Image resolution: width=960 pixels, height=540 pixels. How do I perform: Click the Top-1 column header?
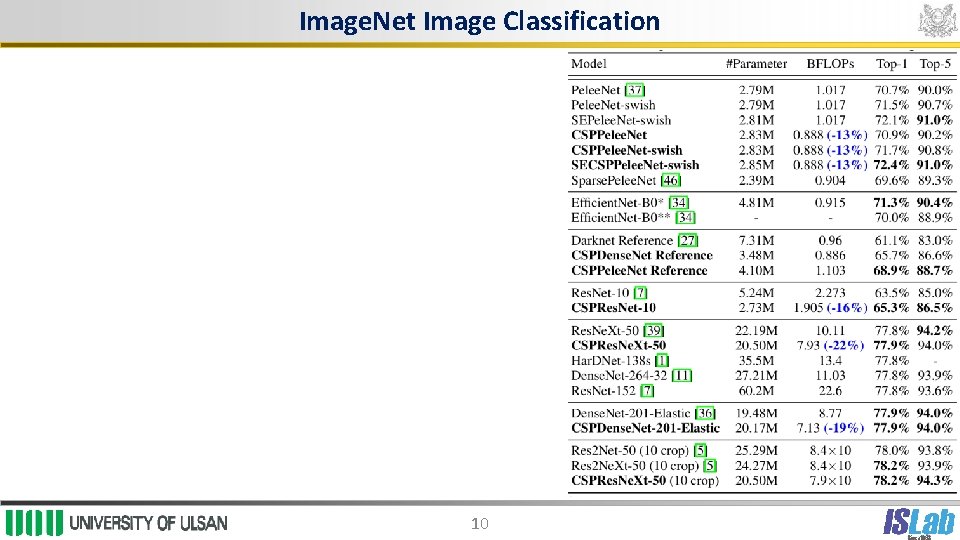891,64
